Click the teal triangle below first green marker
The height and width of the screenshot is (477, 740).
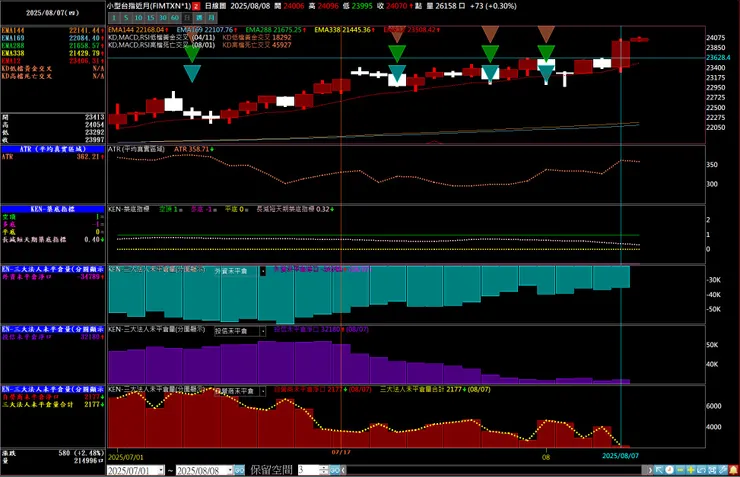click(x=192, y=74)
